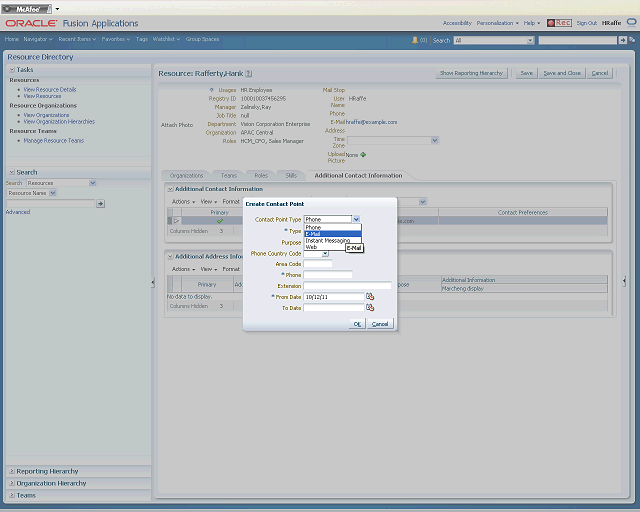This screenshot has width=640, height=512.
Task: Open View menu in Additional Address section
Action: pyautogui.click(x=209, y=269)
